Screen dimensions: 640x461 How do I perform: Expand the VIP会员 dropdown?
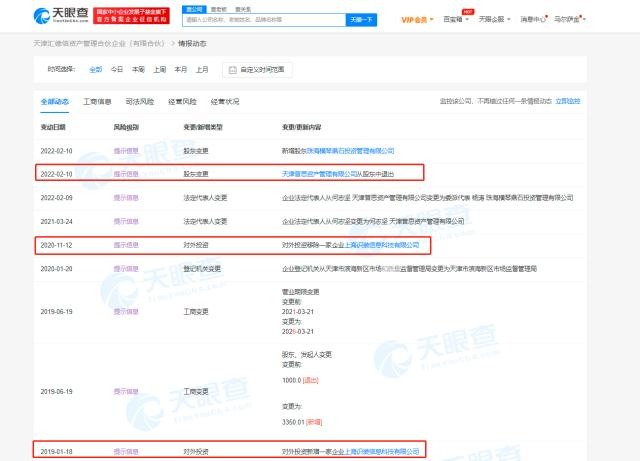[417, 20]
